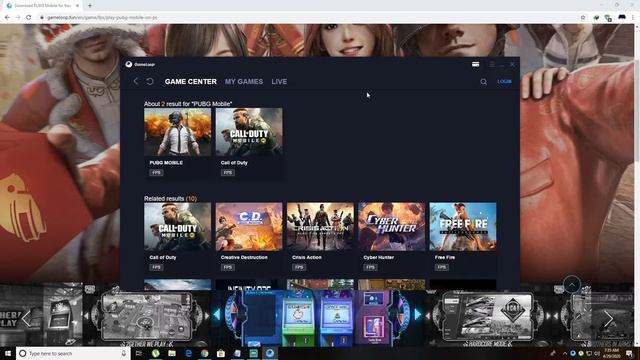This screenshot has height=360, width=640.
Task: Click the gamepad extension icon in browser toolbar
Action: point(622,17)
